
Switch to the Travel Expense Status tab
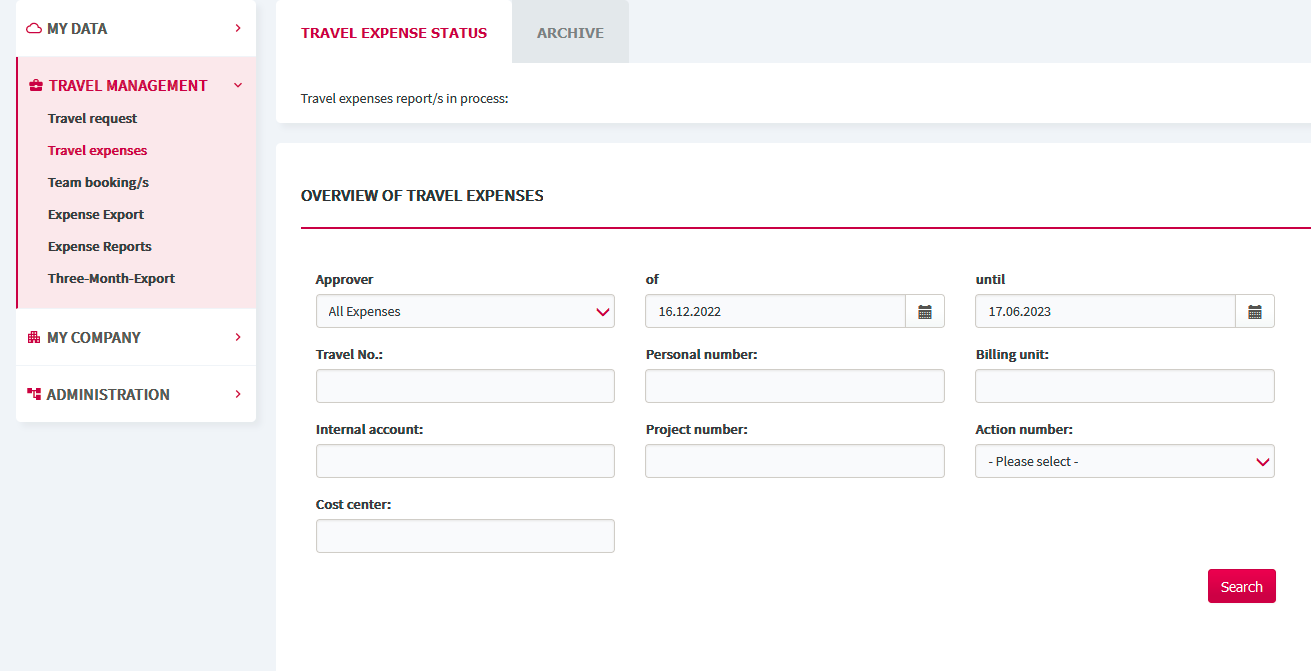(x=394, y=32)
